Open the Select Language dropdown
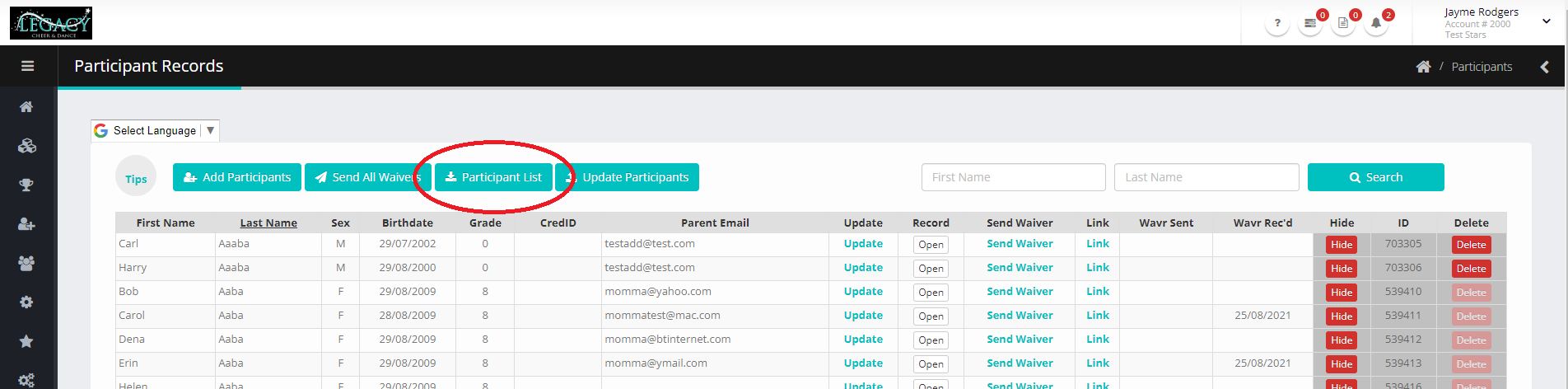 [155, 130]
